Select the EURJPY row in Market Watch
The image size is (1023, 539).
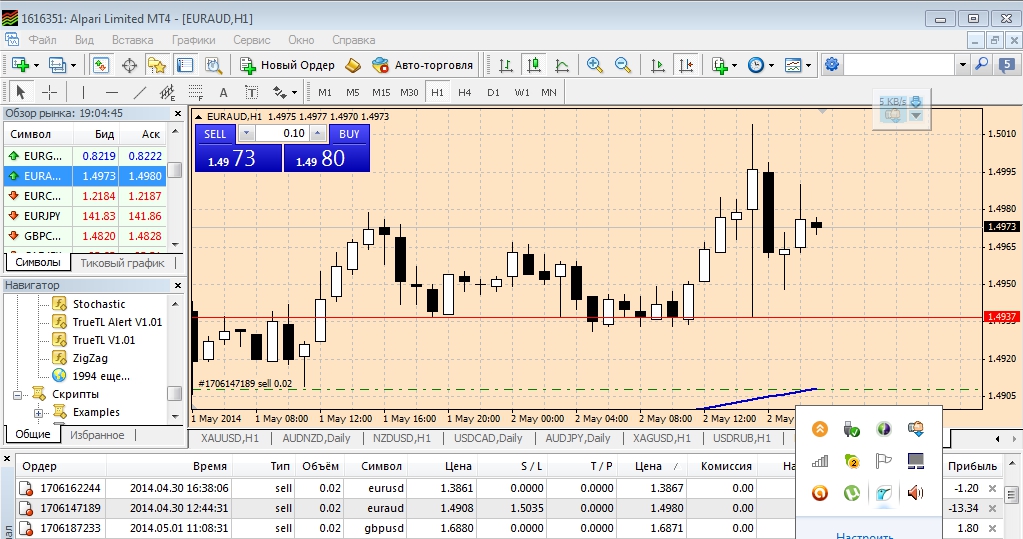point(85,216)
